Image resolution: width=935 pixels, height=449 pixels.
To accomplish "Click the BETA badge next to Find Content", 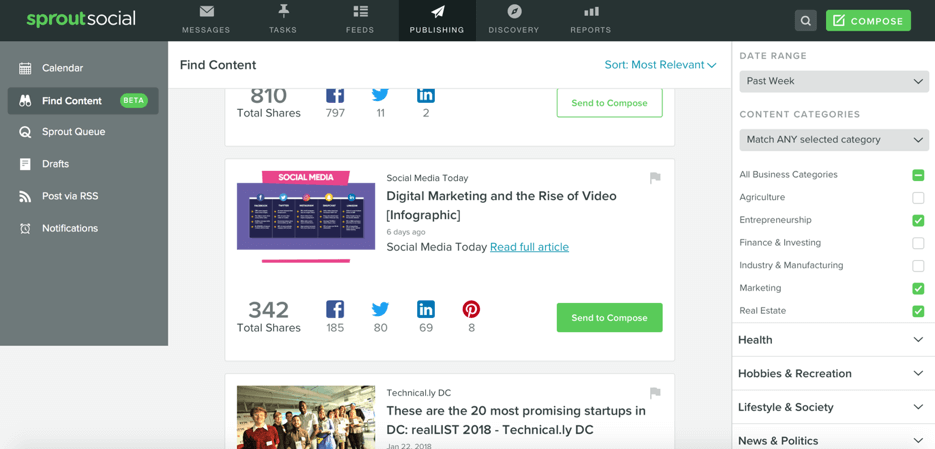I will tap(134, 101).
